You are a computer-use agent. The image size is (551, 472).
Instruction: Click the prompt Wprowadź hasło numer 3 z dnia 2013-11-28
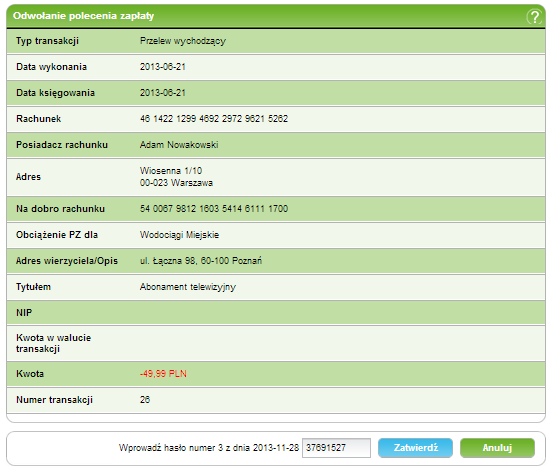209,448
